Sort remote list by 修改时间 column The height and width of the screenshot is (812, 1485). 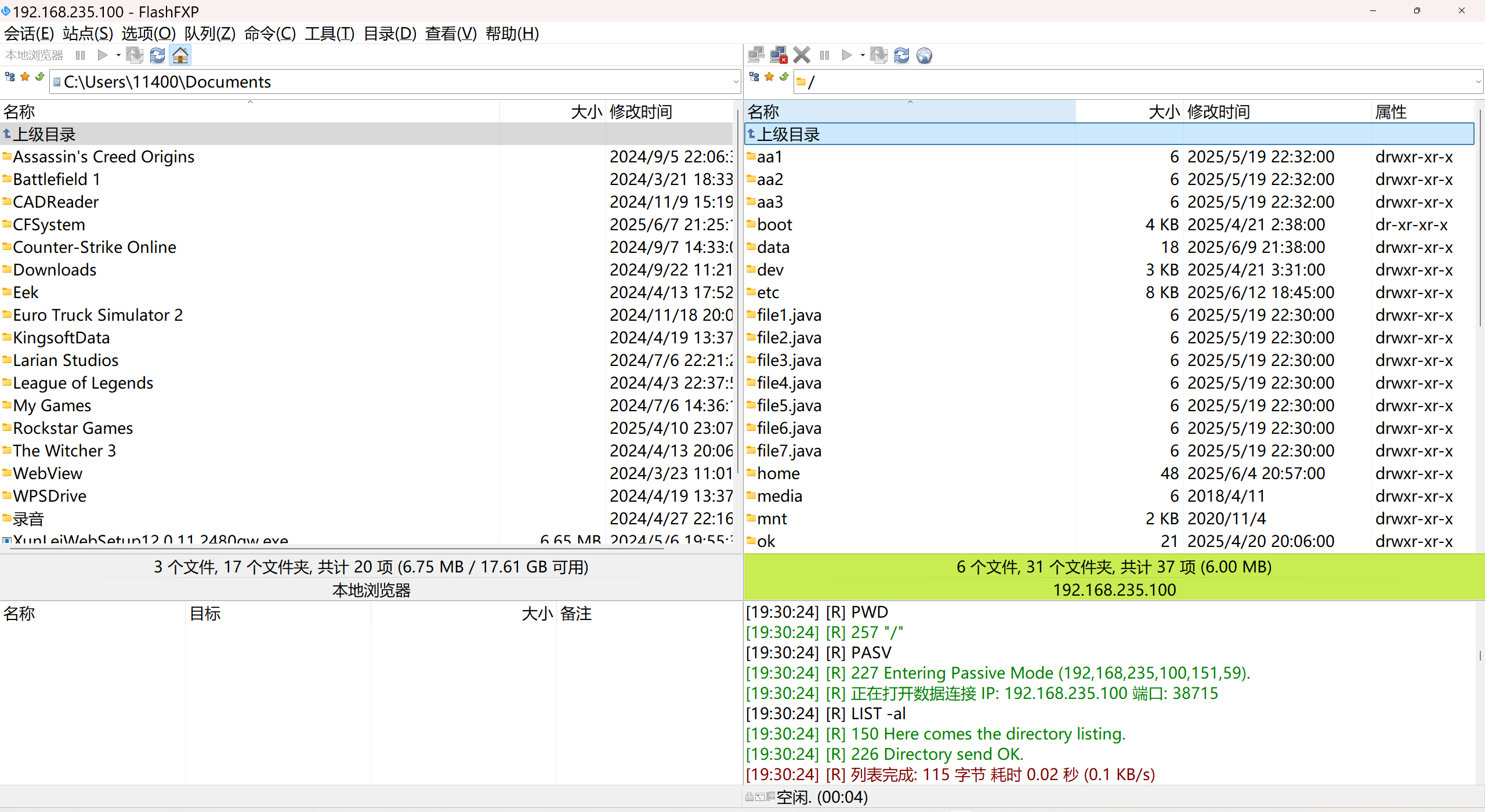[x=1218, y=111]
